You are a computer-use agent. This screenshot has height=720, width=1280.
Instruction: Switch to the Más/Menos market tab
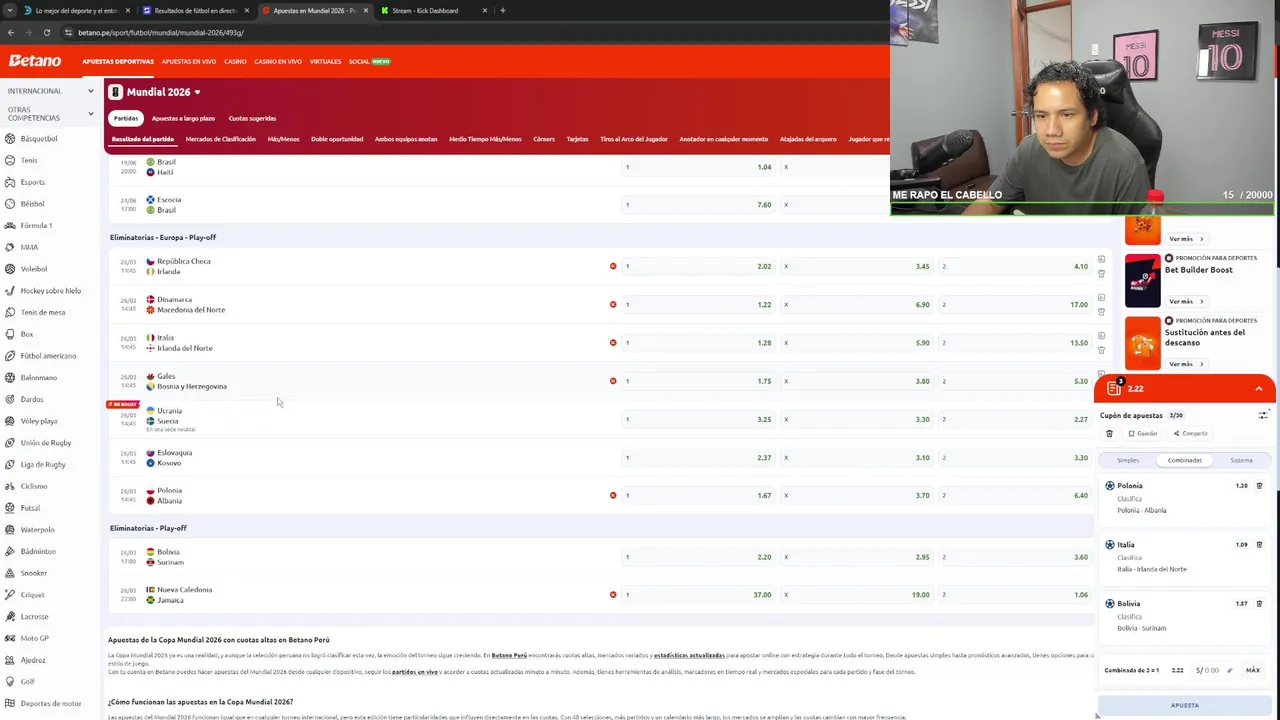pos(283,139)
